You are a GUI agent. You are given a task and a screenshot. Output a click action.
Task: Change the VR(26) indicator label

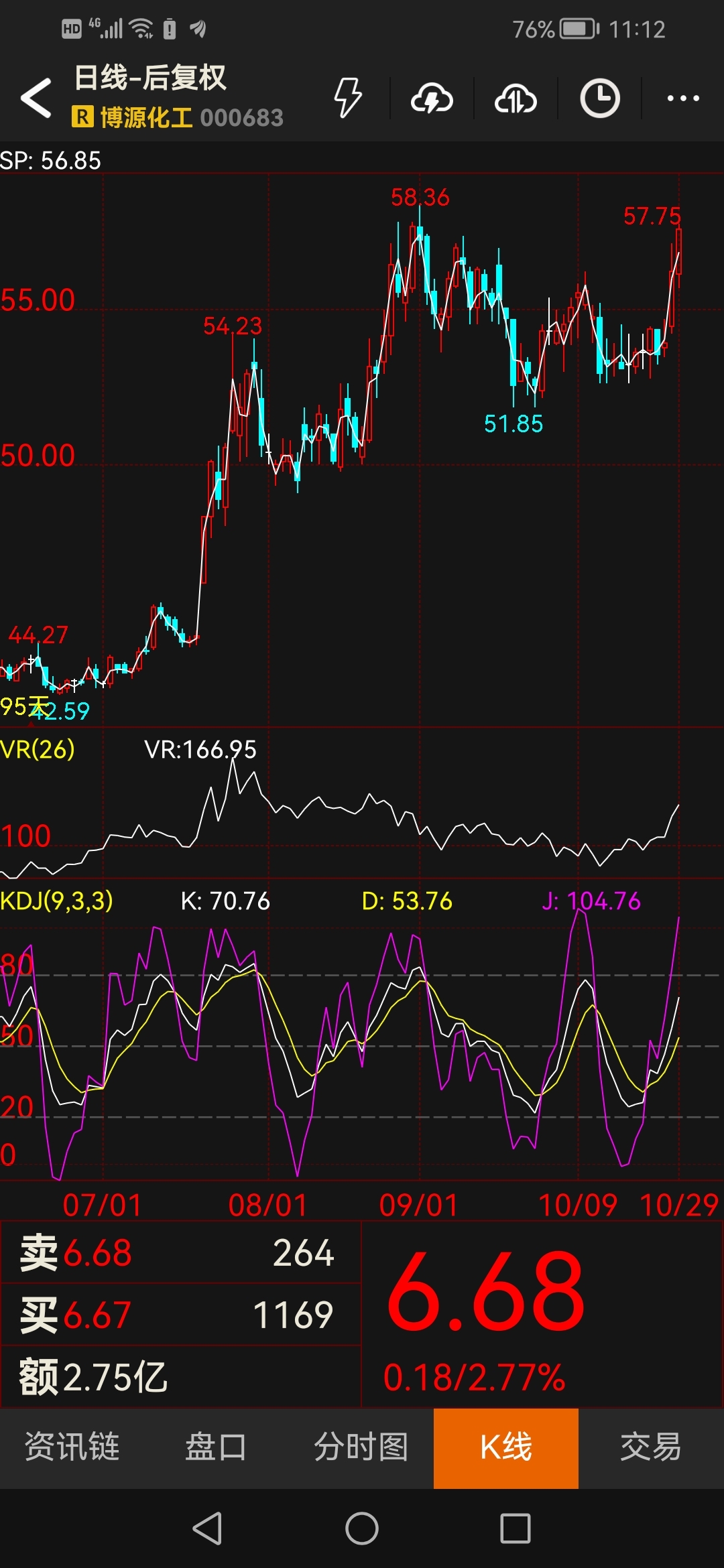pyautogui.click(x=38, y=749)
